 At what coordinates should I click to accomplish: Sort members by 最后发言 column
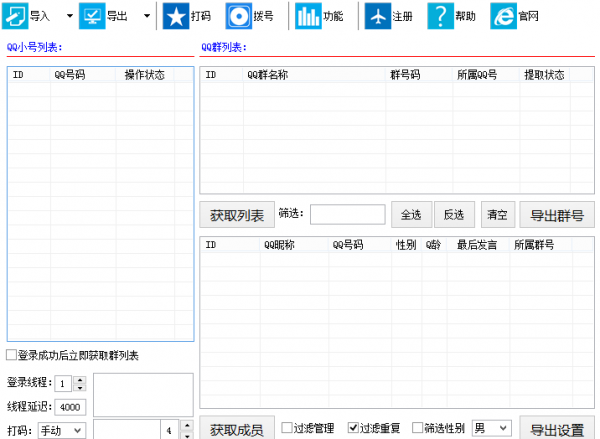pos(478,245)
